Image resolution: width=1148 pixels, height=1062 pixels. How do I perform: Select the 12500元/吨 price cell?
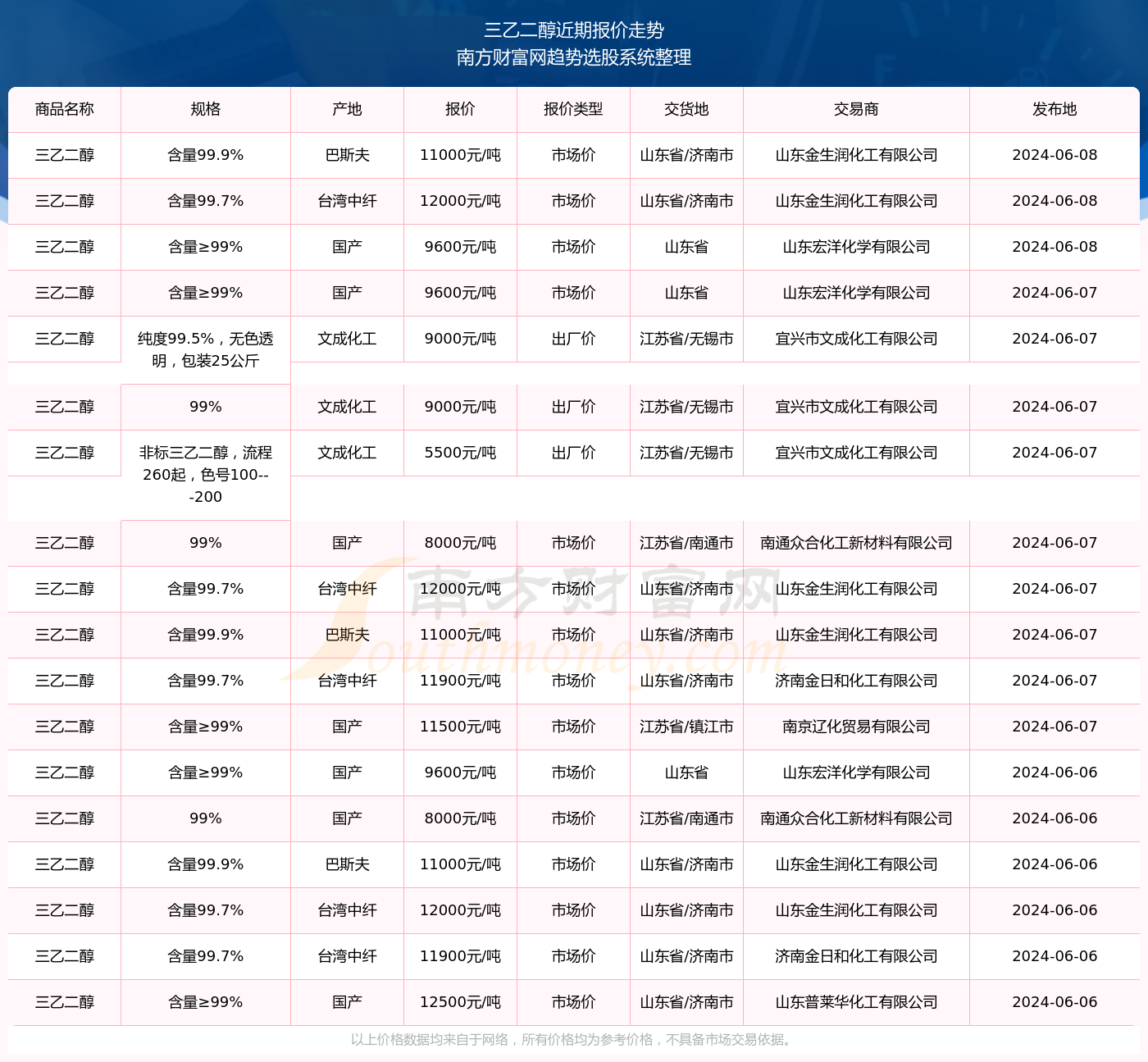(461, 1002)
